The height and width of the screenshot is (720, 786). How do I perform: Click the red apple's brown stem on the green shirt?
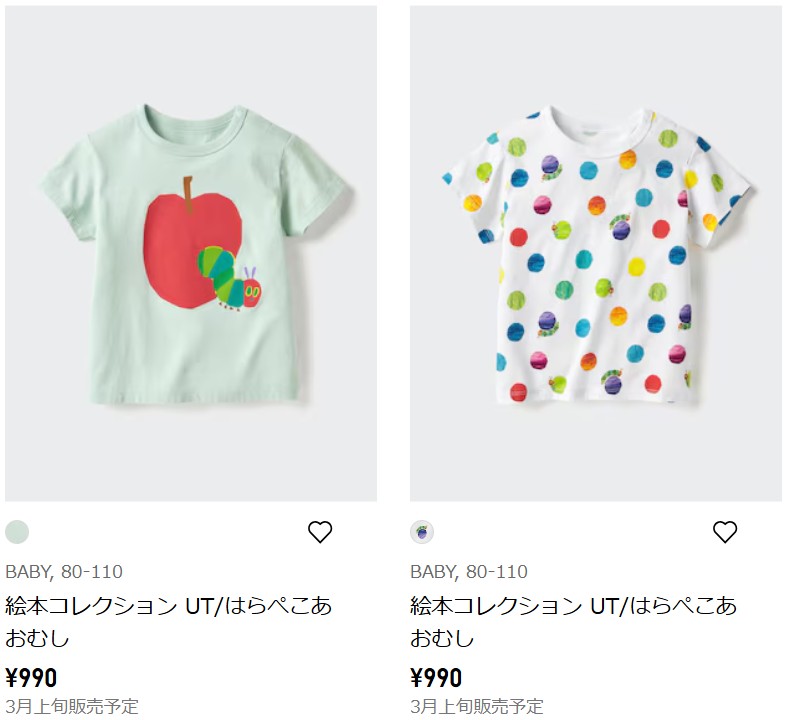187,188
